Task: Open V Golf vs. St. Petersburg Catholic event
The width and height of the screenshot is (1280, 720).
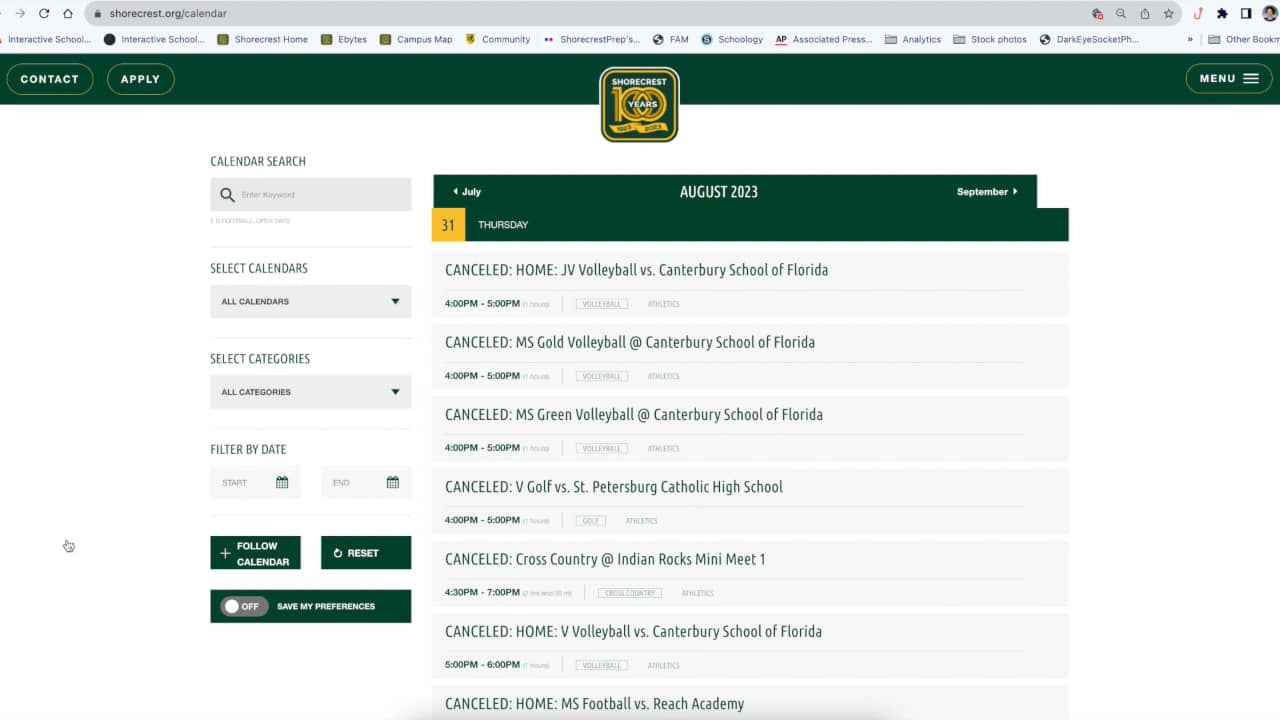Action: coord(614,487)
